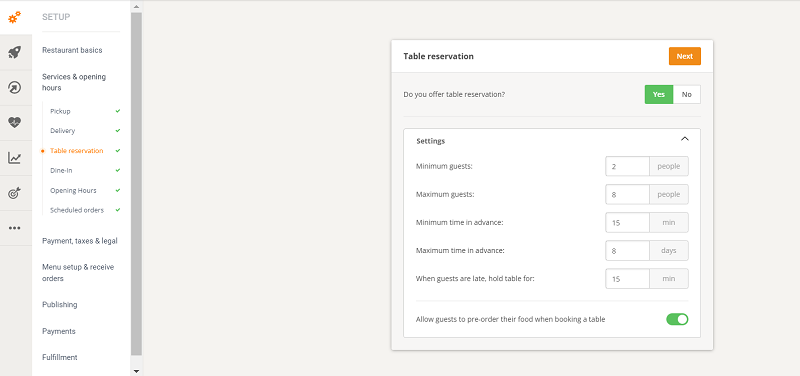
Task: Open the Opening Hours menu item
Action: tap(73, 190)
